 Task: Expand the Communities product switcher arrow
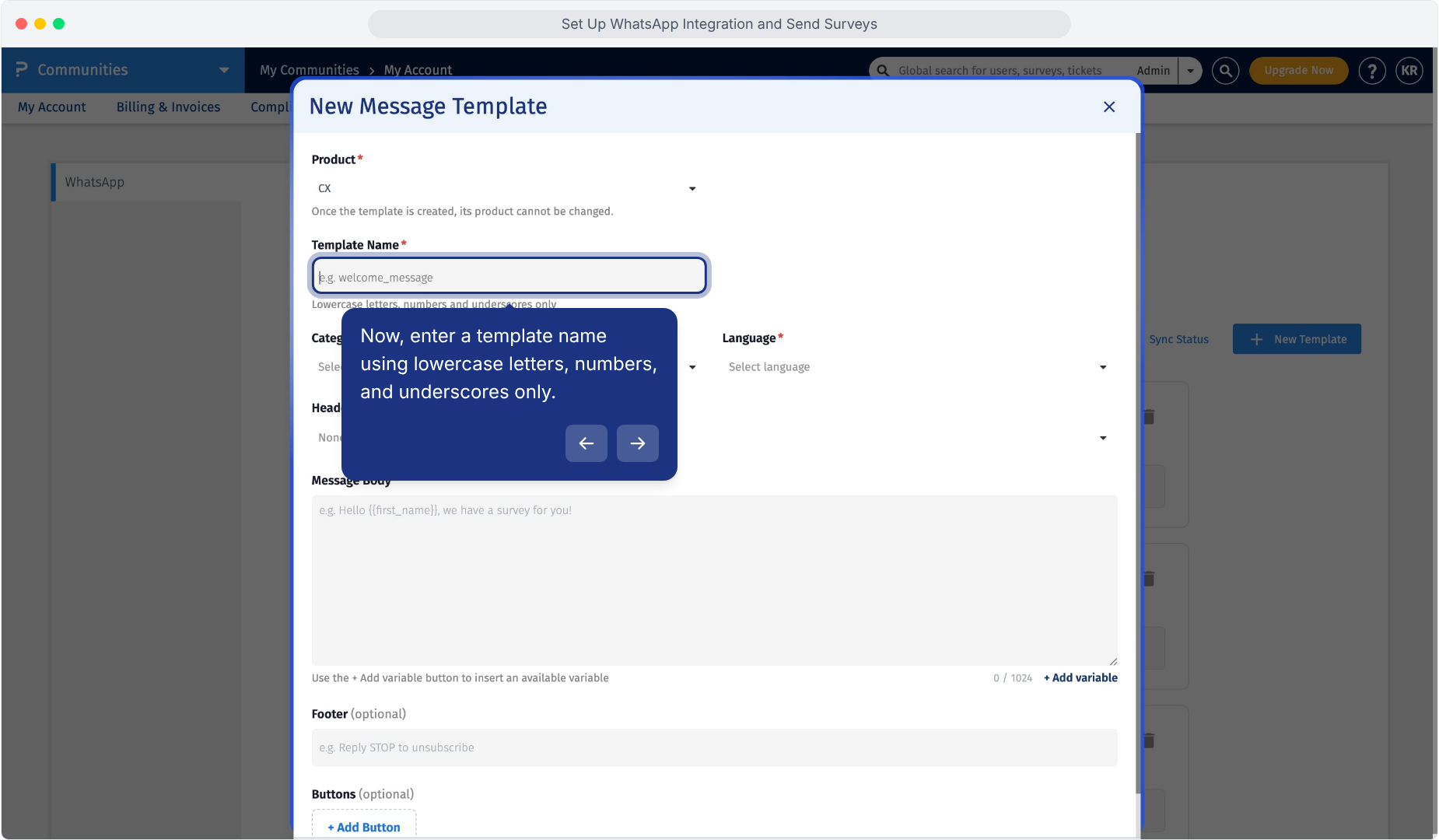coord(224,70)
